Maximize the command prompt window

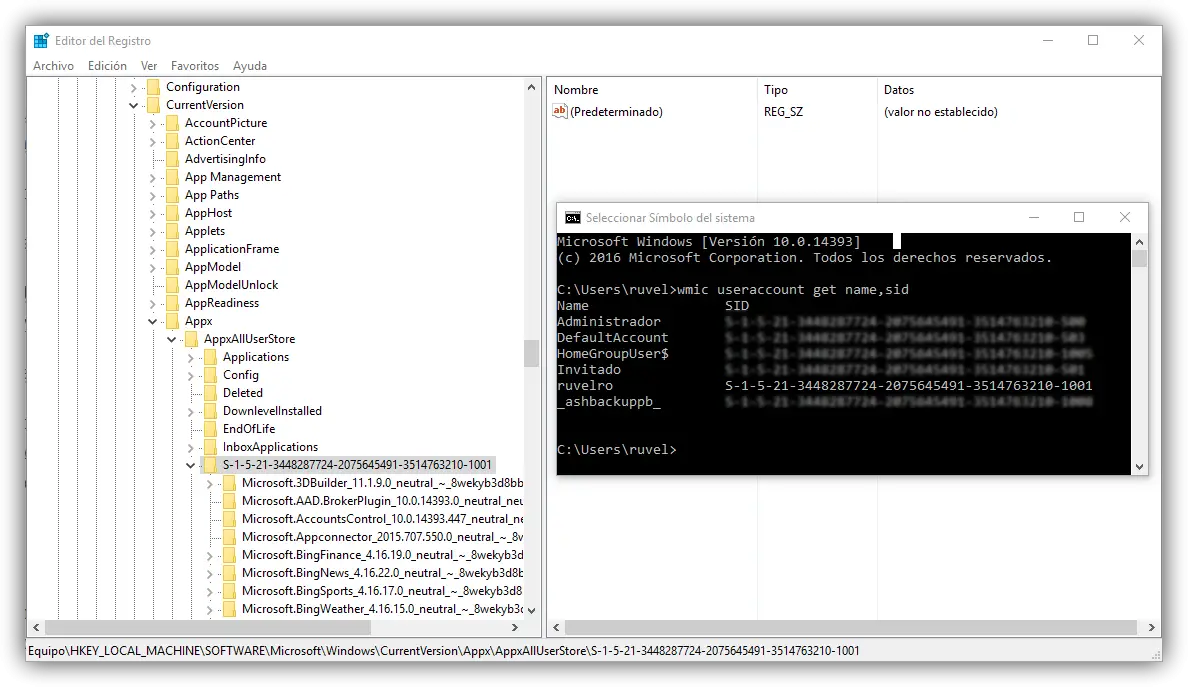[1079, 217]
